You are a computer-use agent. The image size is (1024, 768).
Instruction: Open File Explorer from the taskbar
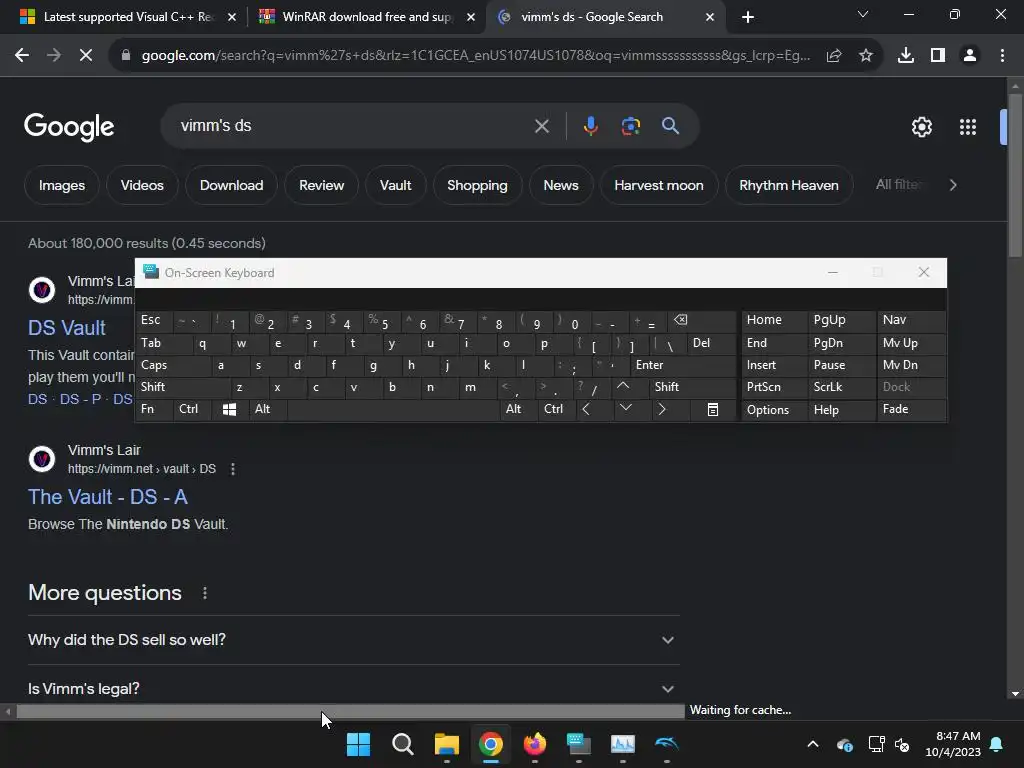click(x=447, y=744)
